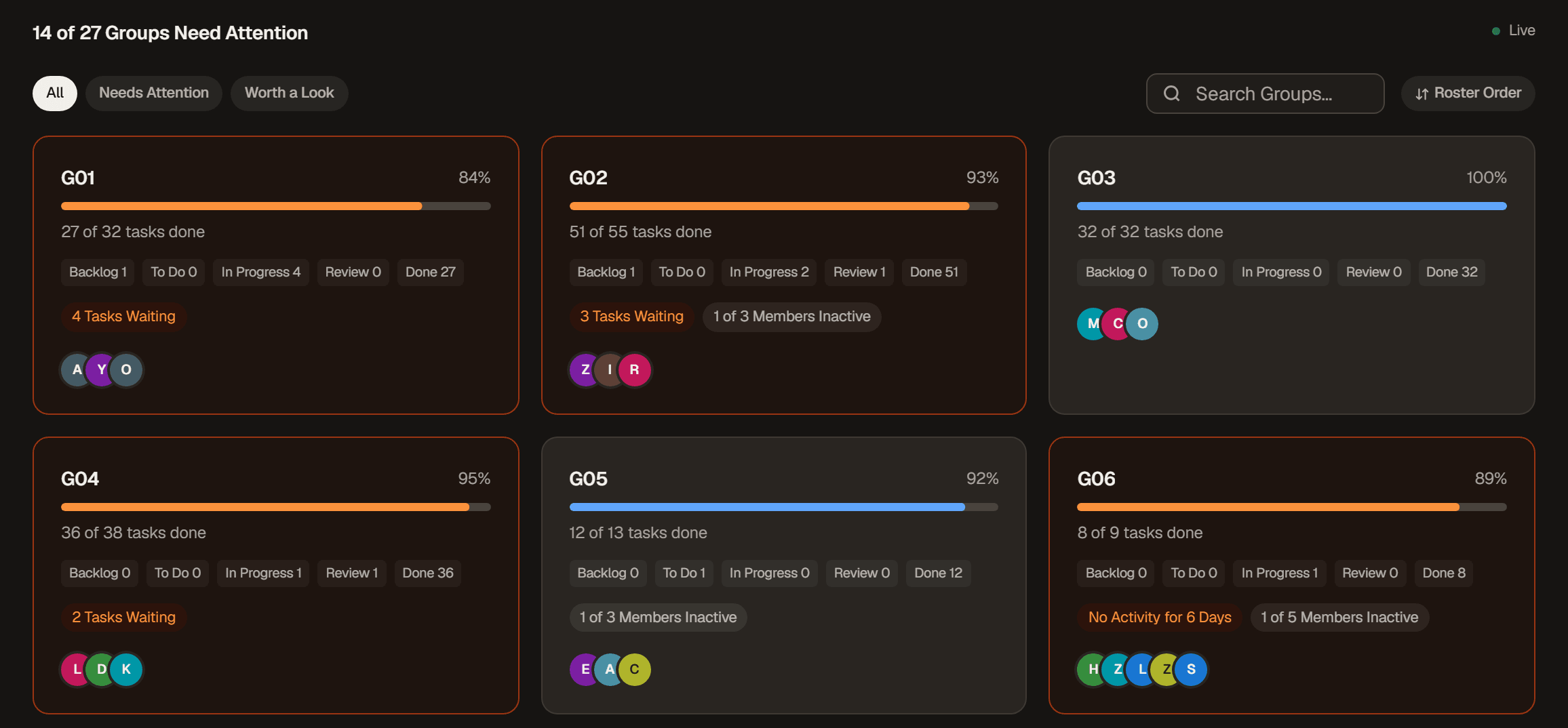Click No Activity for 6 Days badge
Image resolution: width=1568 pixels, height=728 pixels.
coord(1160,618)
